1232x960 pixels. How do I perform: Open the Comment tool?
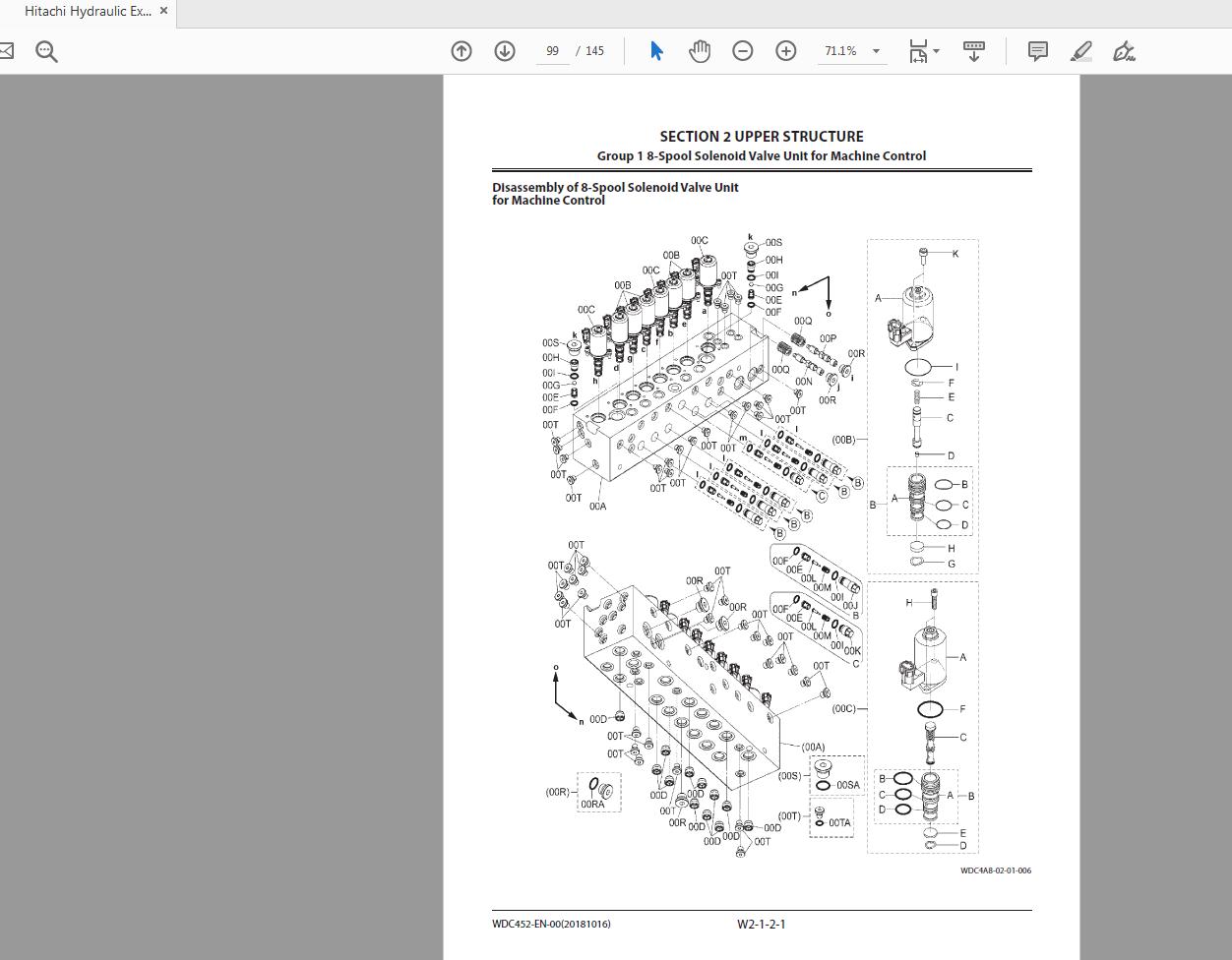coord(1037,50)
